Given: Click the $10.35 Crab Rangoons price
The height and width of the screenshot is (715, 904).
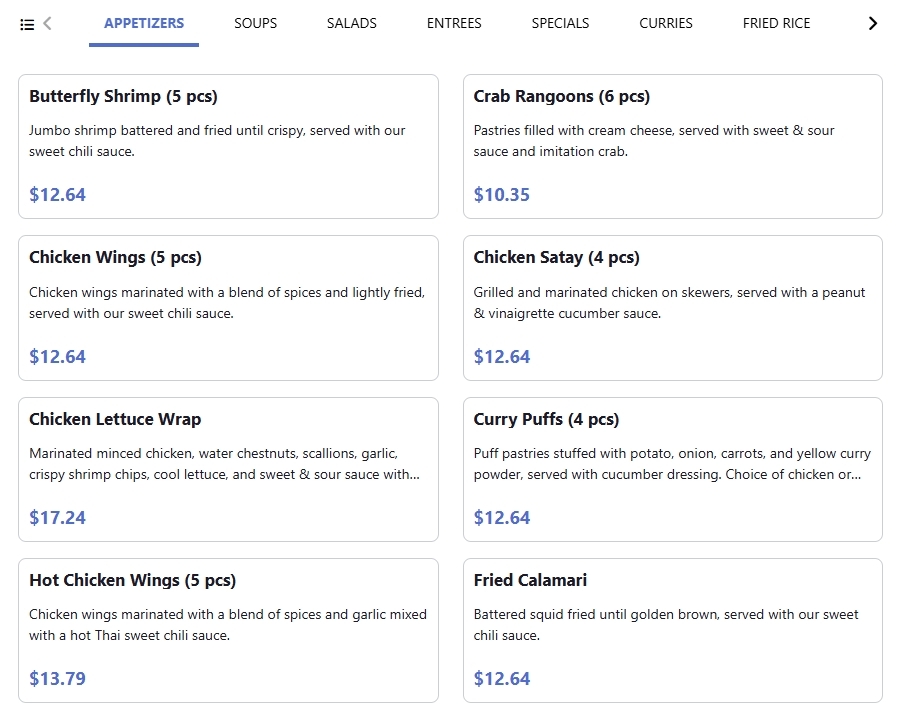Looking at the screenshot, I should (502, 195).
